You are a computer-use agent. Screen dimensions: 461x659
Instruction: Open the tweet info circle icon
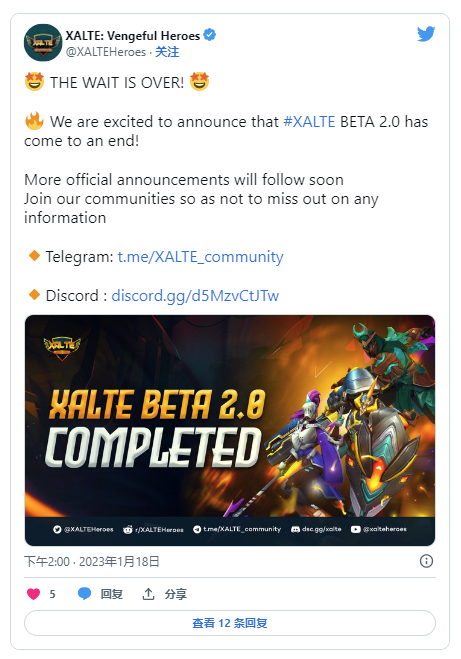(x=426, y=561)
